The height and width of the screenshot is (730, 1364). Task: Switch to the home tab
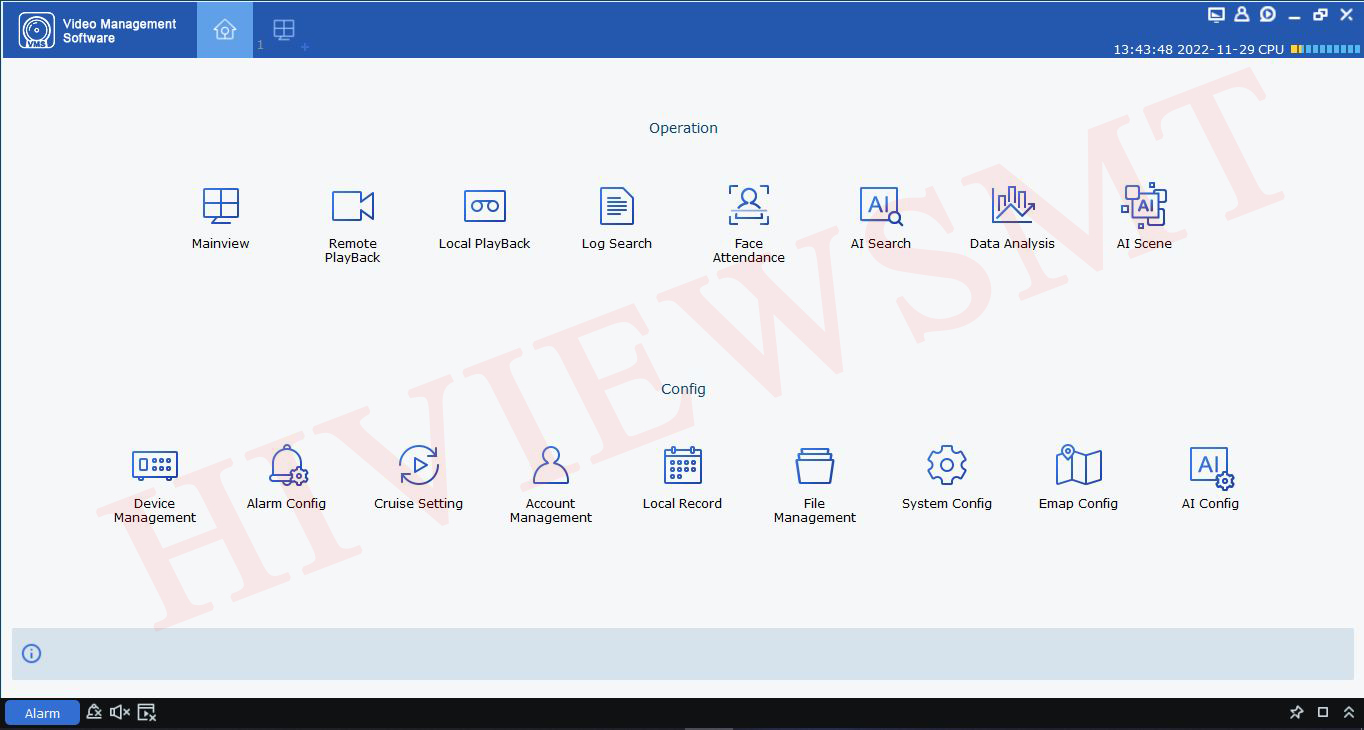point(224,30)
